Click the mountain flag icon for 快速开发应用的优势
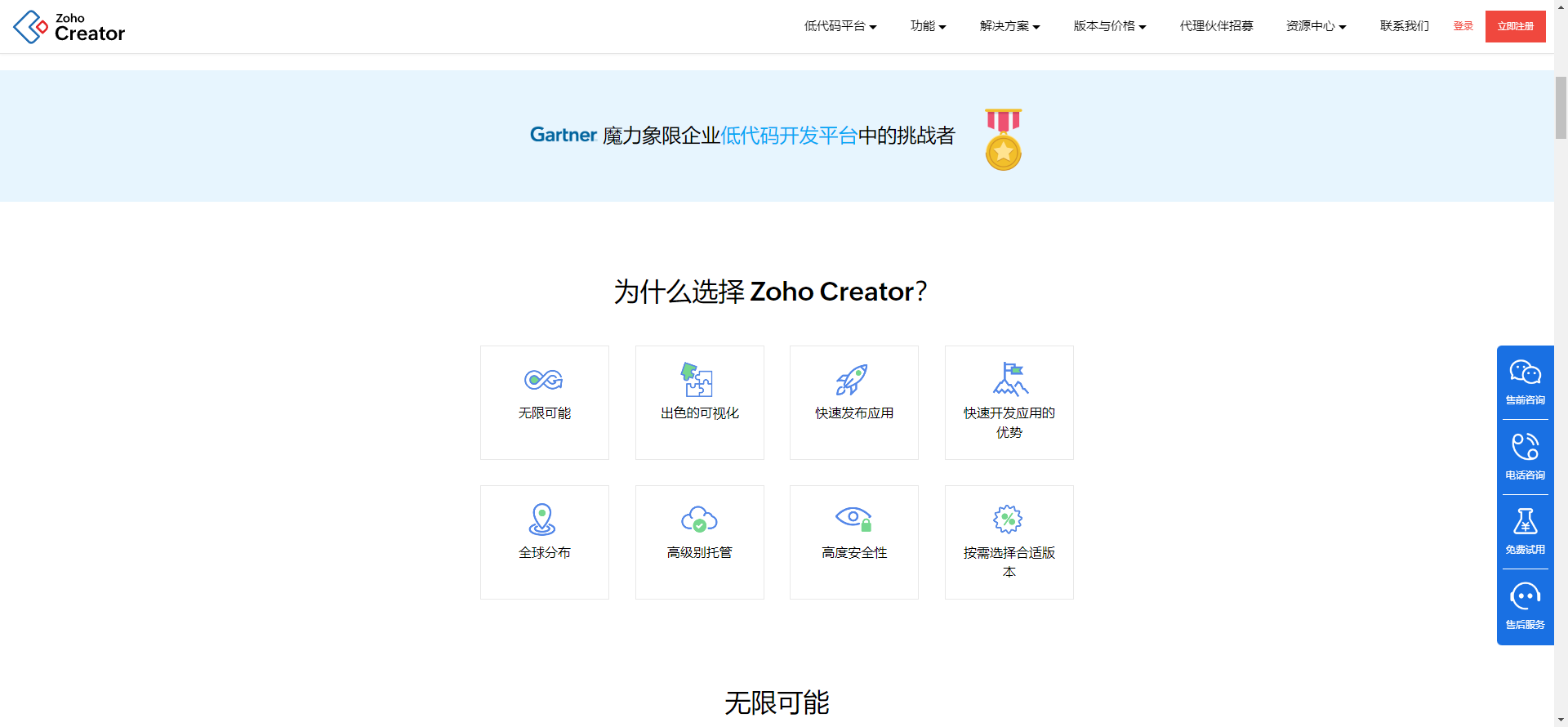Screen dimensions: 1568x727 [x=1010, y=379]
